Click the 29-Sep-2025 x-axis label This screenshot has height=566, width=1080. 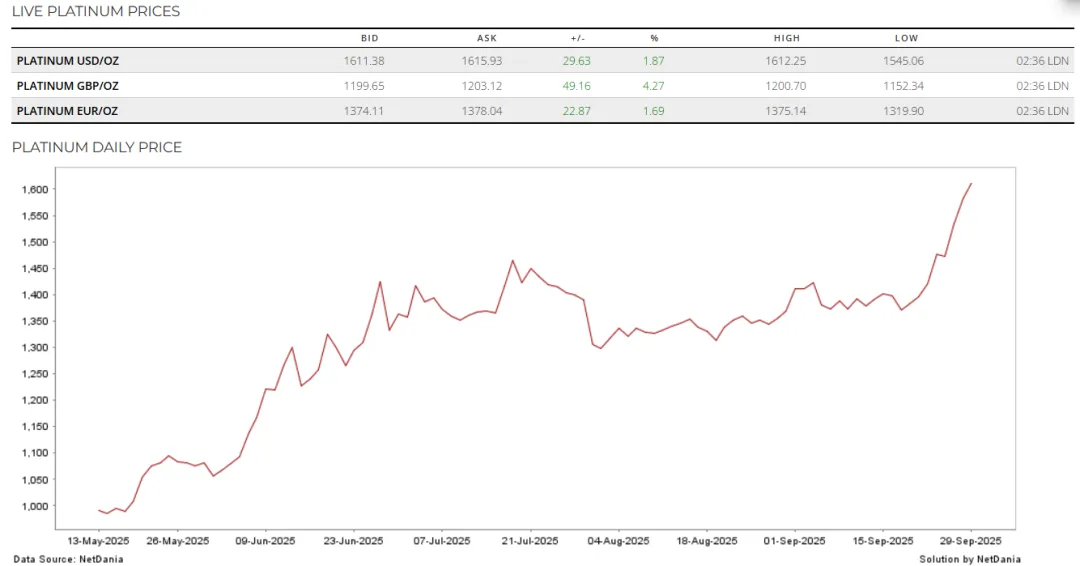(x=970, y=541)
